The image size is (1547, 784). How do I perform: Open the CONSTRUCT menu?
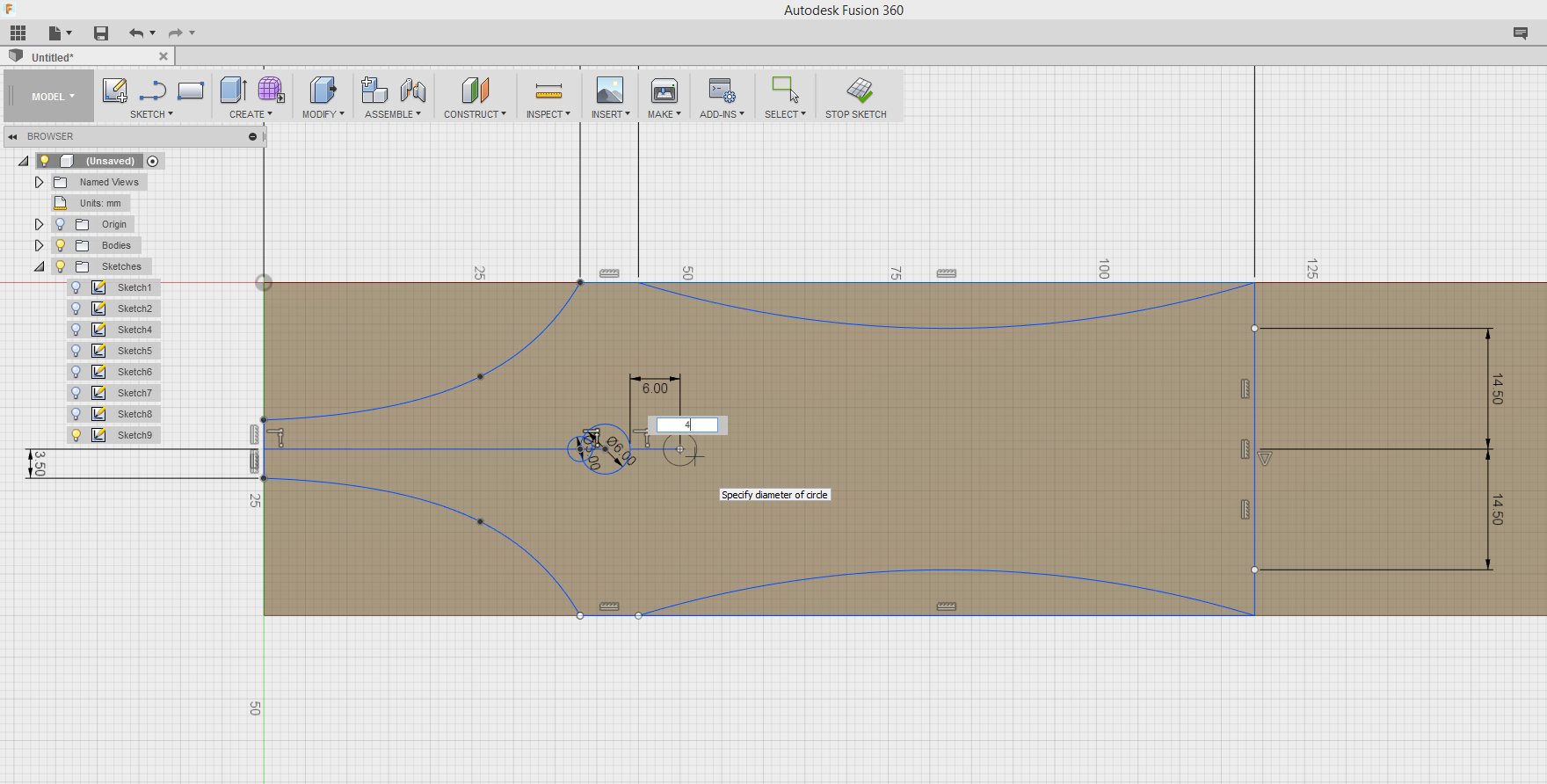[475, 114]
